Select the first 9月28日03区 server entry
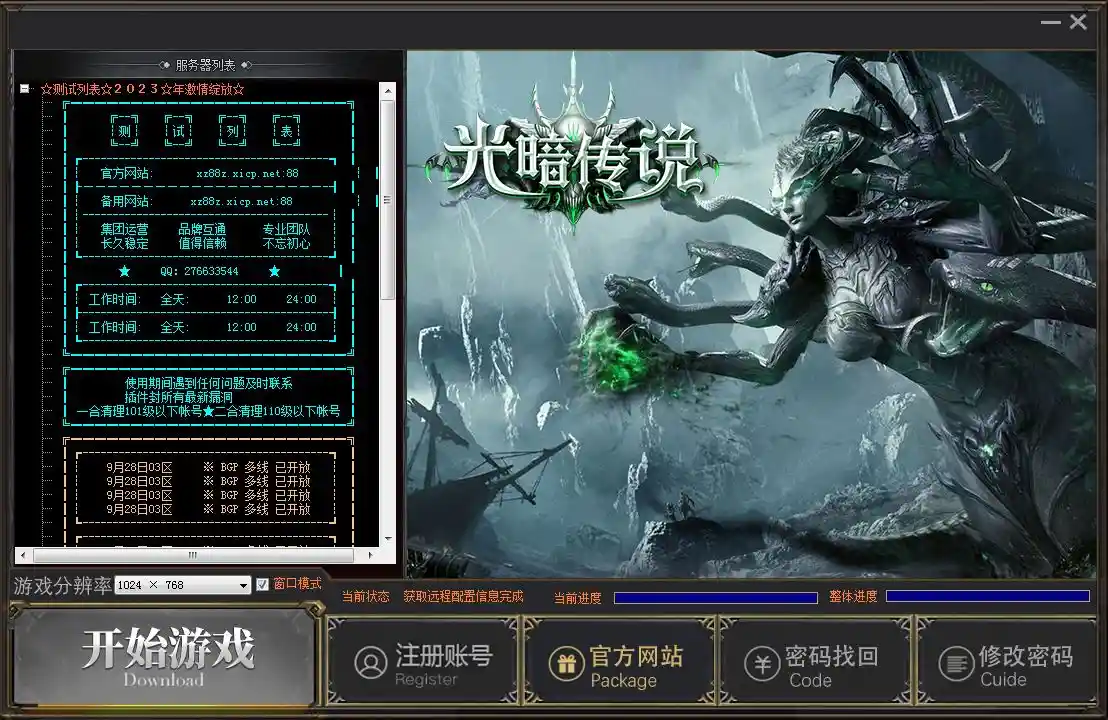The width and height of the screenshot is (1108, 720). [x=208, y=467]
